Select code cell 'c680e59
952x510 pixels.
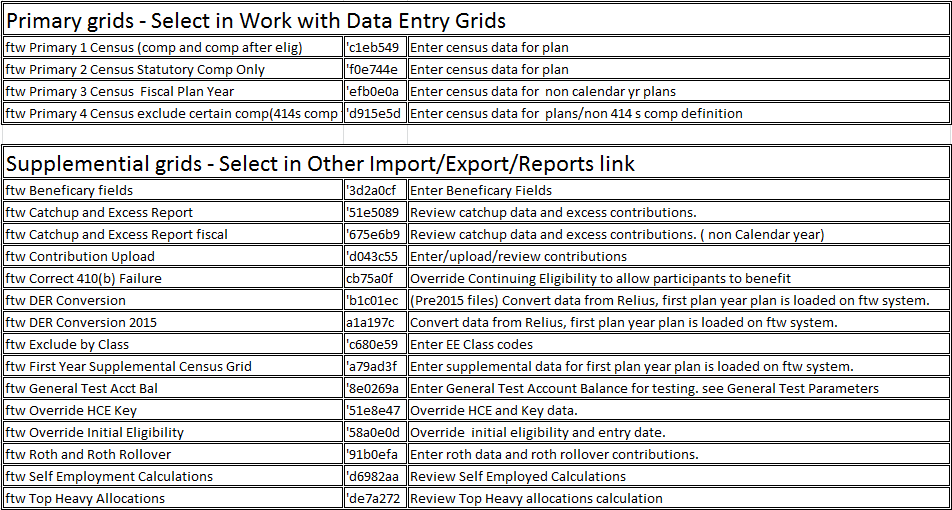click(x=375, y=344)
